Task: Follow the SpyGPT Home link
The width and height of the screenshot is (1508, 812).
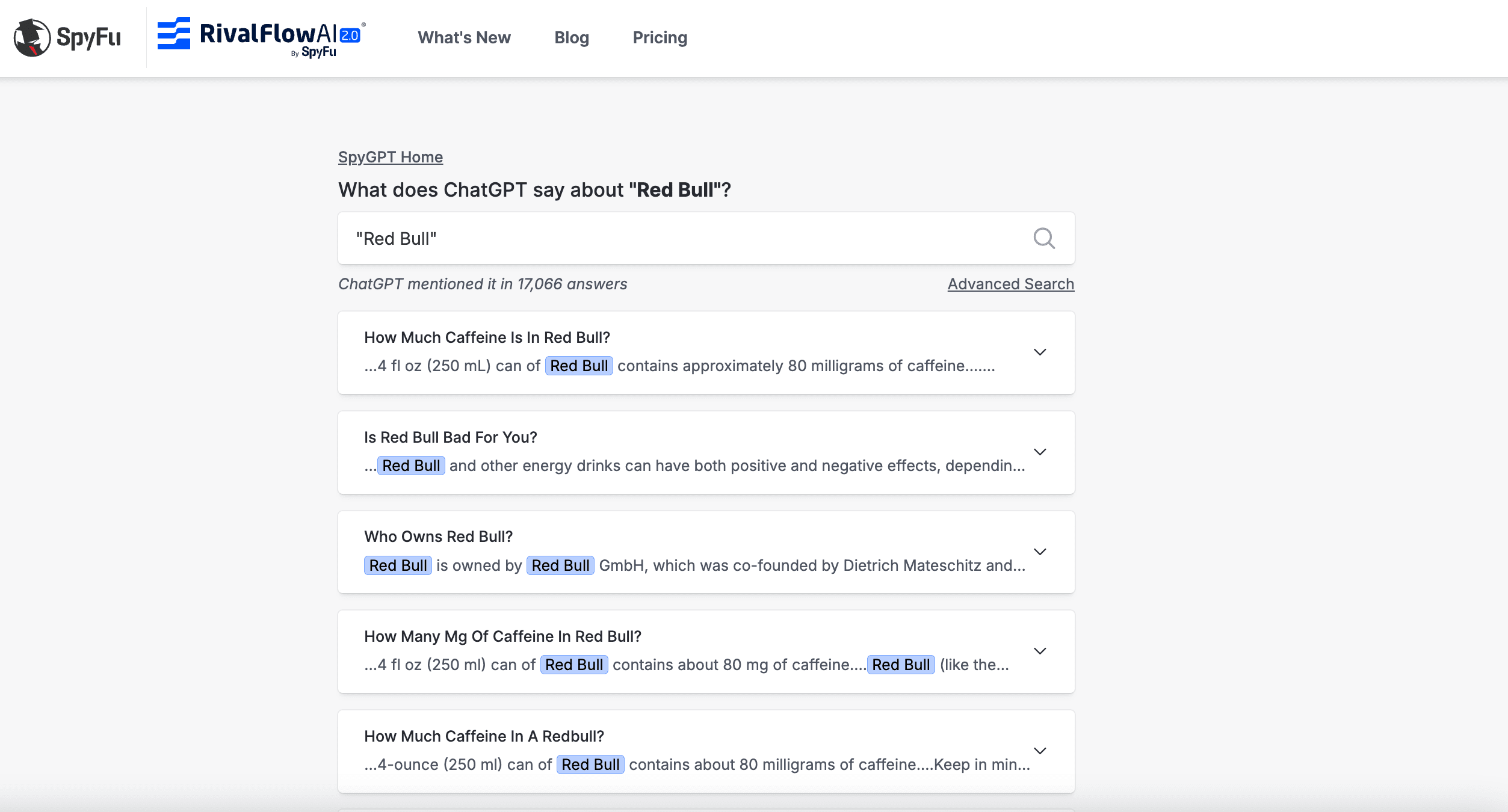Action: (390, 157)
